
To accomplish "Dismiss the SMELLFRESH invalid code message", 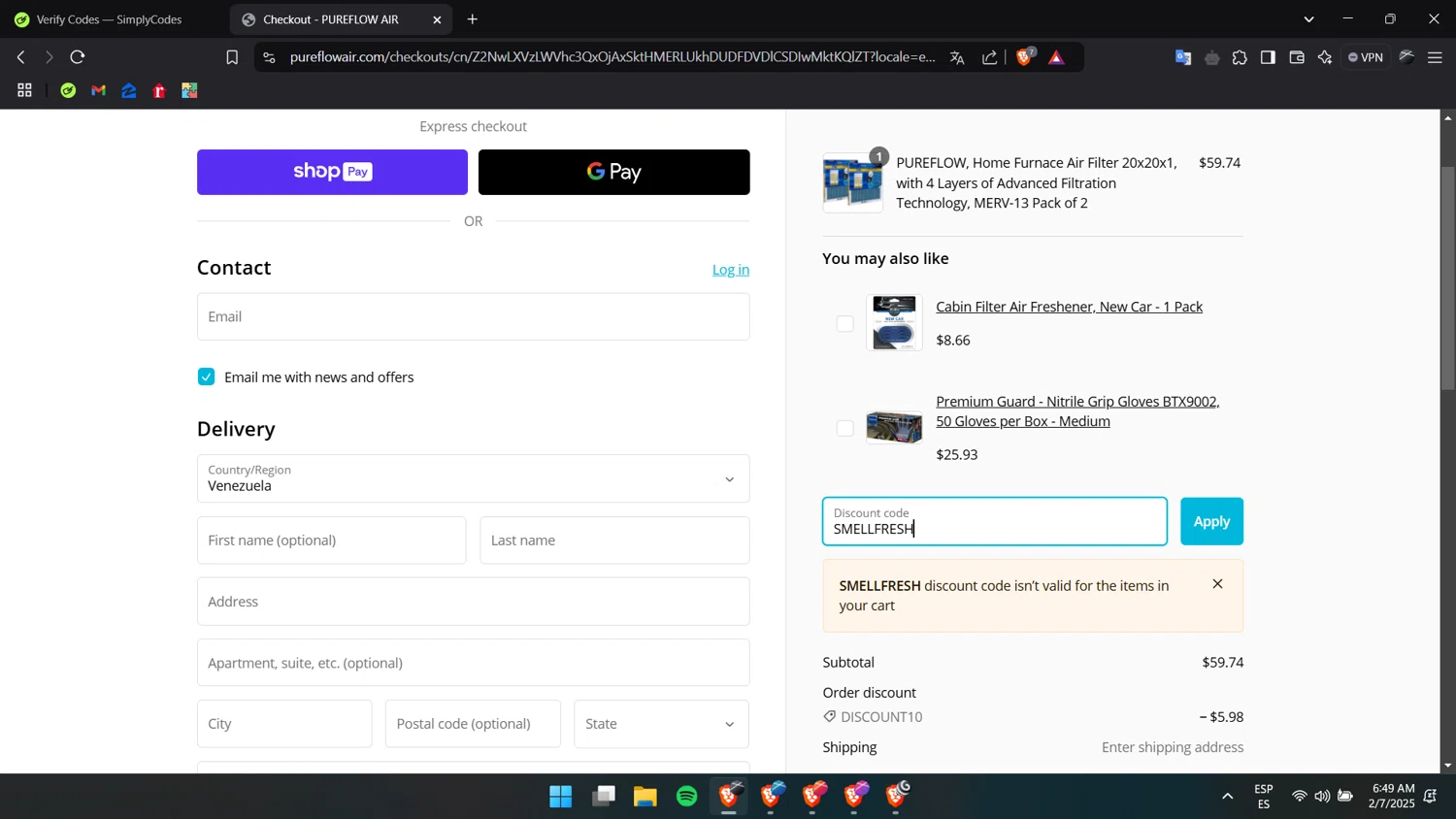I will [1217, 584].
